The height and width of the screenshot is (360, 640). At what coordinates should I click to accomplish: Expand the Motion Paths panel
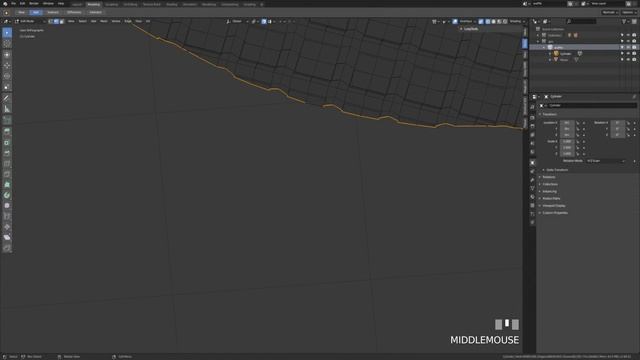click(x=551, y=198)
